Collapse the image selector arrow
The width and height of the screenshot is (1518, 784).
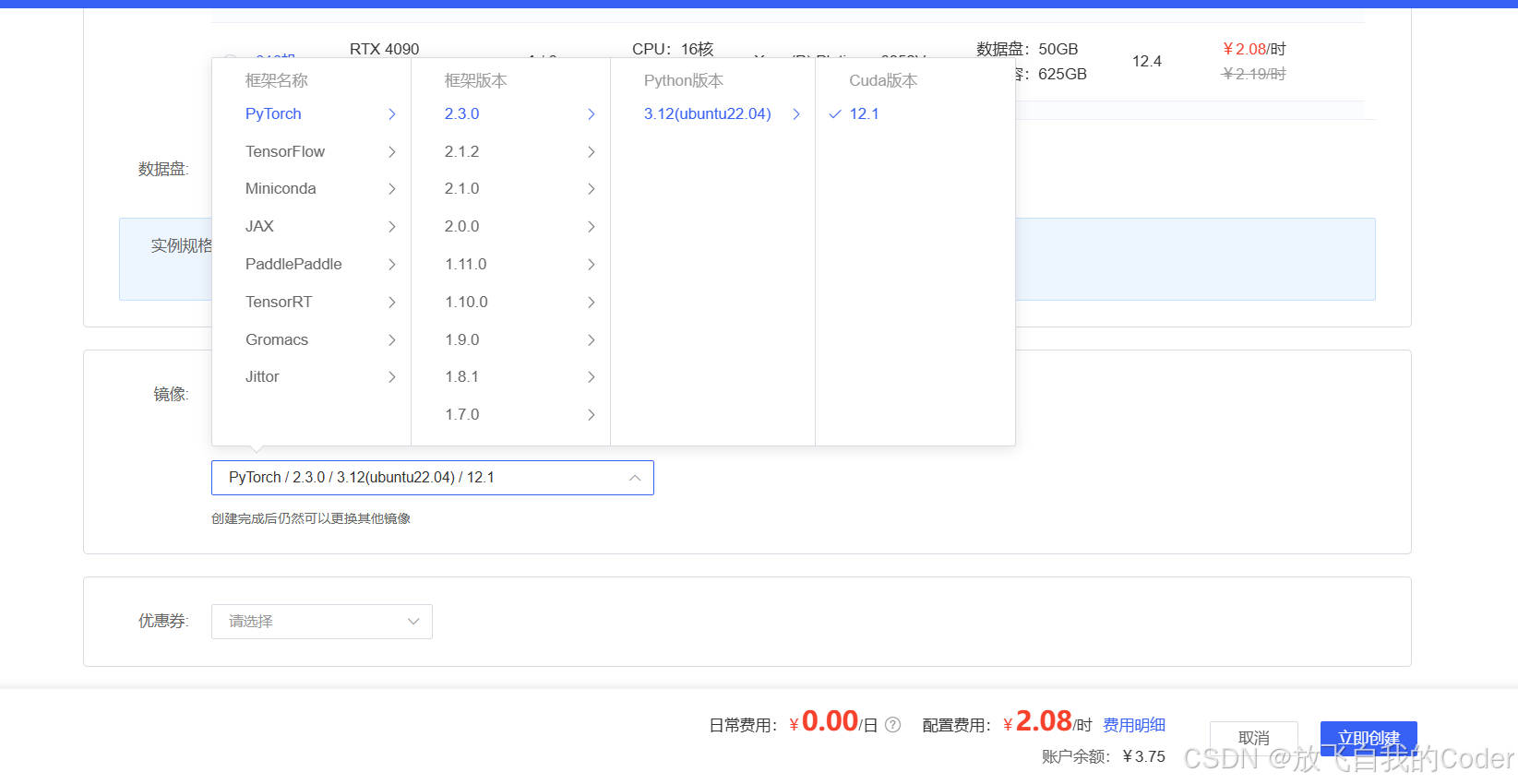point(635,478)
